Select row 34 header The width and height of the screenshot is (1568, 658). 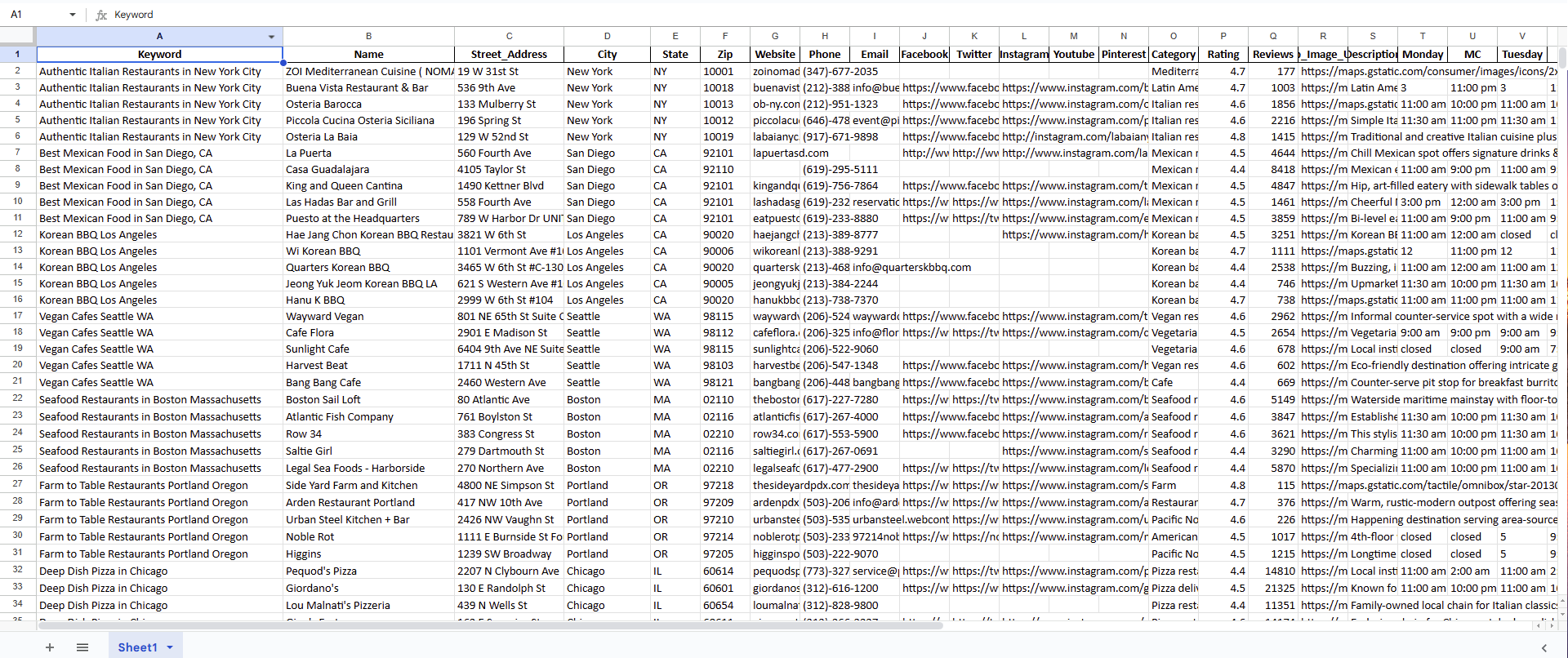pos(18,605)
